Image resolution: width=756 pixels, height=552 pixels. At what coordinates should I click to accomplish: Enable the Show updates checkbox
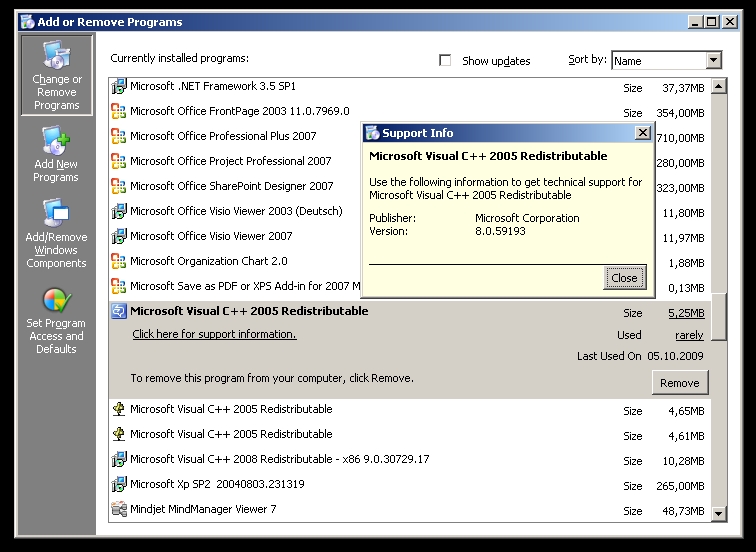tap(446, 61)
